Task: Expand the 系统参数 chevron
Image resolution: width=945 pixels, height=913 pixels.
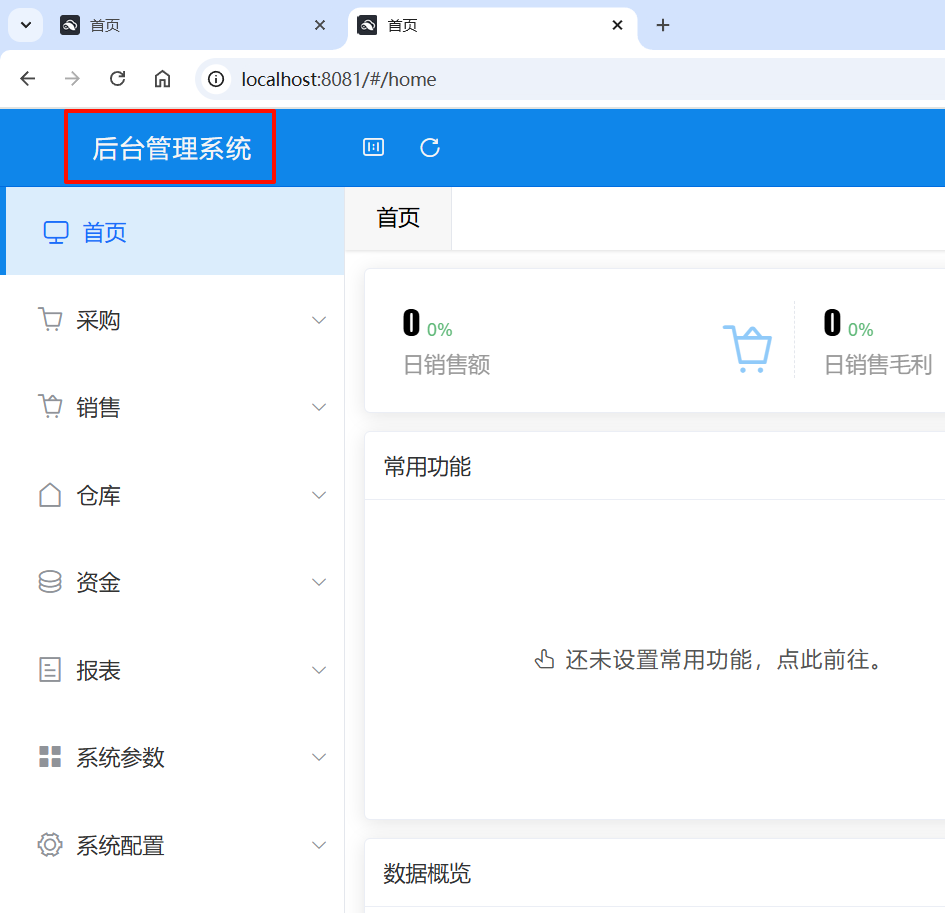Action: [319, 757]
